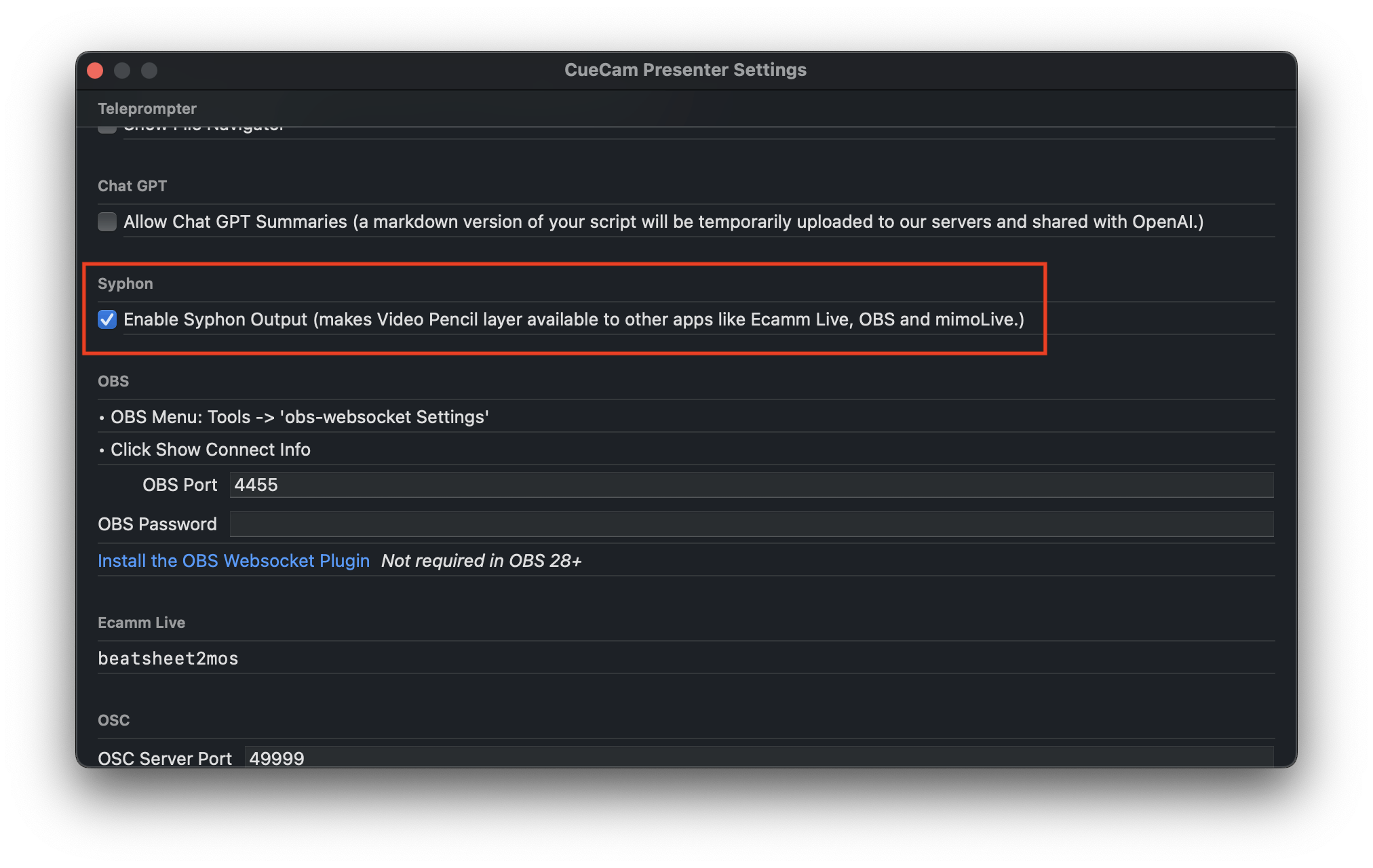The width and height of the screenshot is (1373, 868).
Task: Enable the Allow Chat GPT Summaries checkbox
Action: pyautogui.click(x=107, y=222)
